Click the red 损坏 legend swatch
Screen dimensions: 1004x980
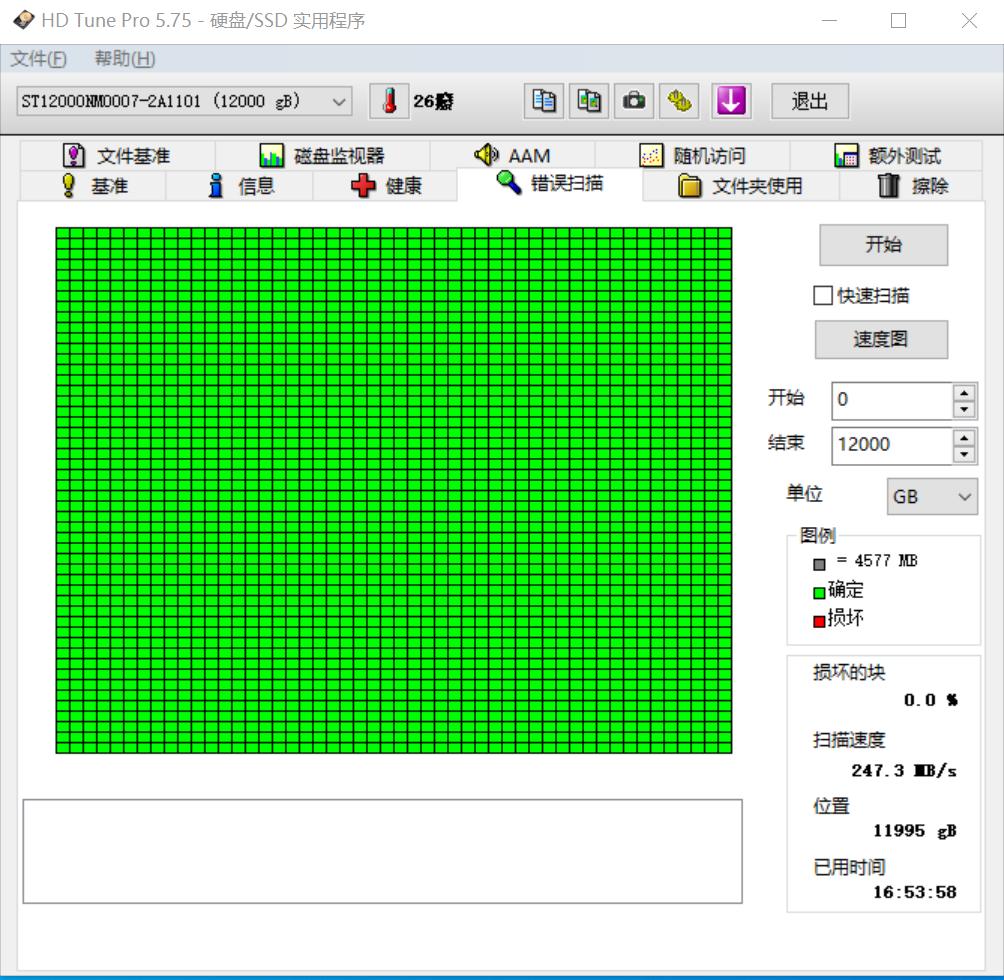[819, 621]
